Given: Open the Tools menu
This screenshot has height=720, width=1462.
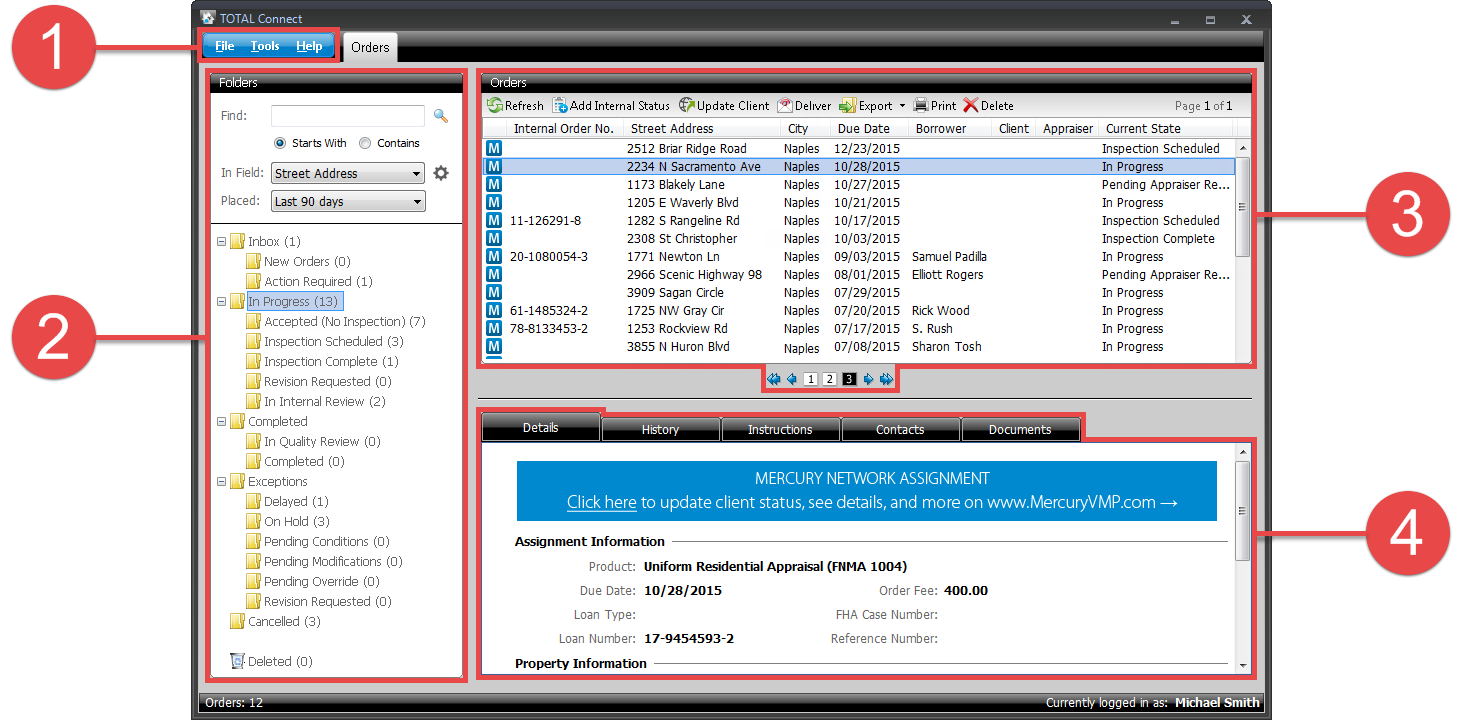Looking at the screenshot, I should (x=265, y=46).
